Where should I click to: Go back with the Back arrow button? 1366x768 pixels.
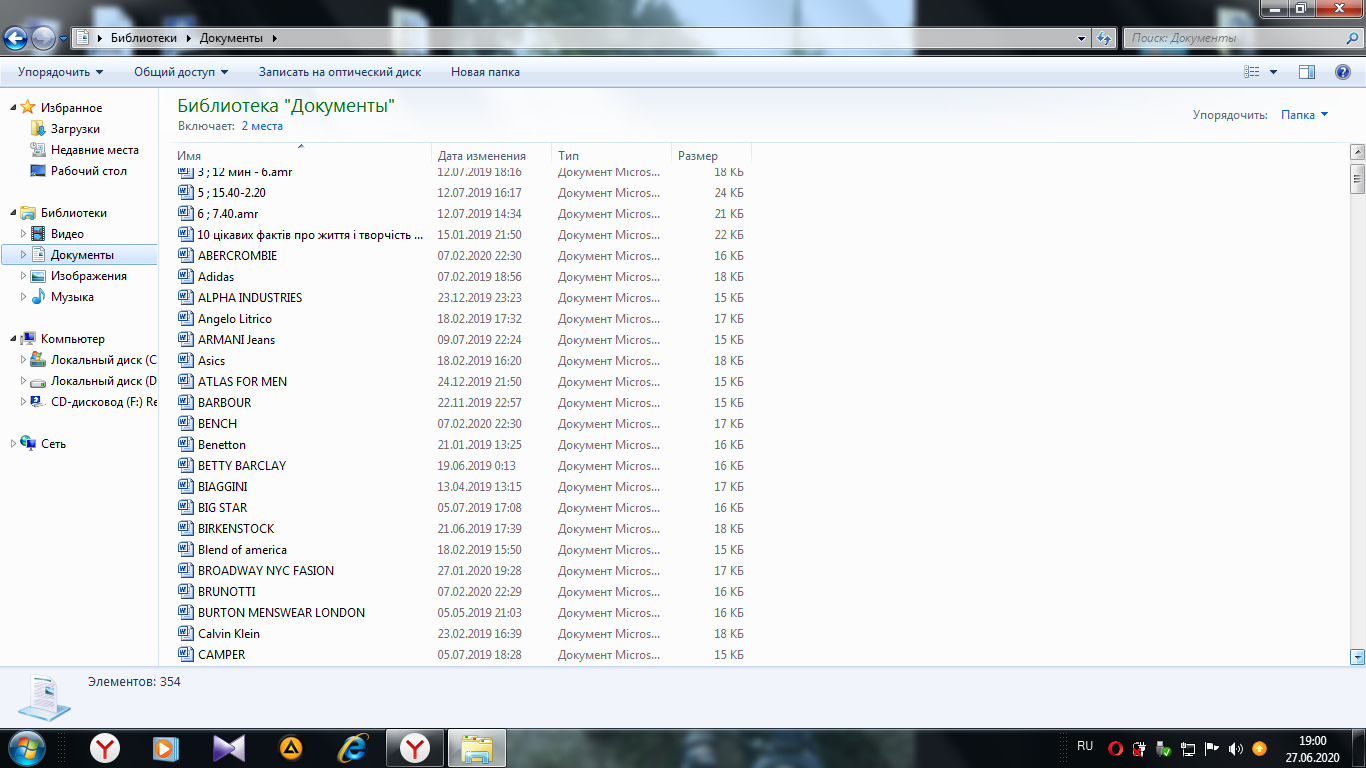[x=15, y=38]
